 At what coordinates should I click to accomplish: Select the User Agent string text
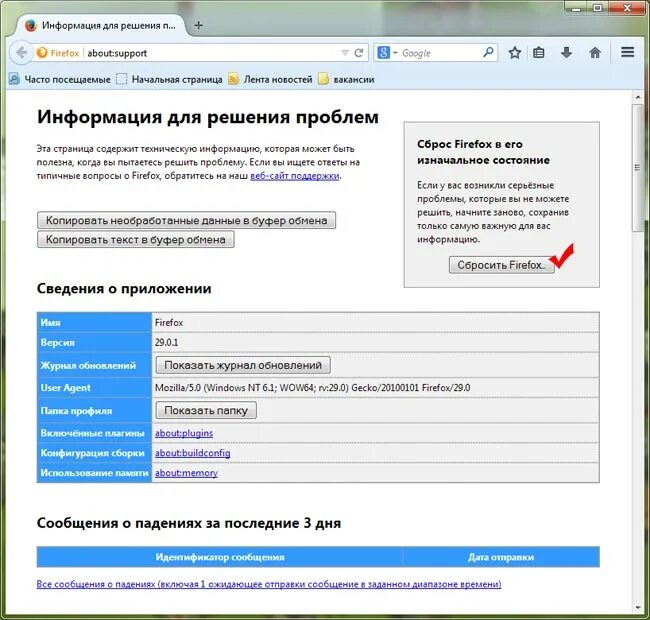pyautogui.click(x=313, y=388)
